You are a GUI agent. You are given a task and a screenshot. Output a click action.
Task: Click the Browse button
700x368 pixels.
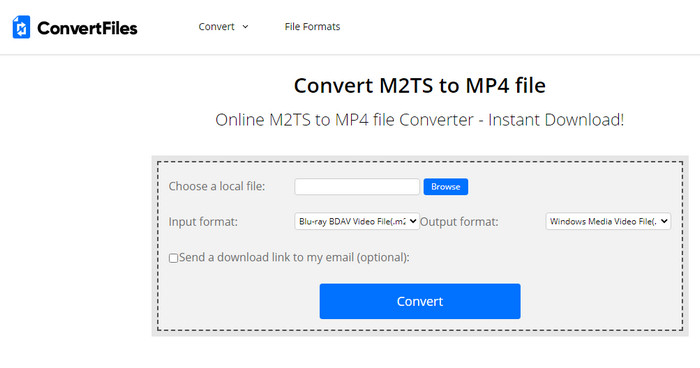tap(446, 187)
